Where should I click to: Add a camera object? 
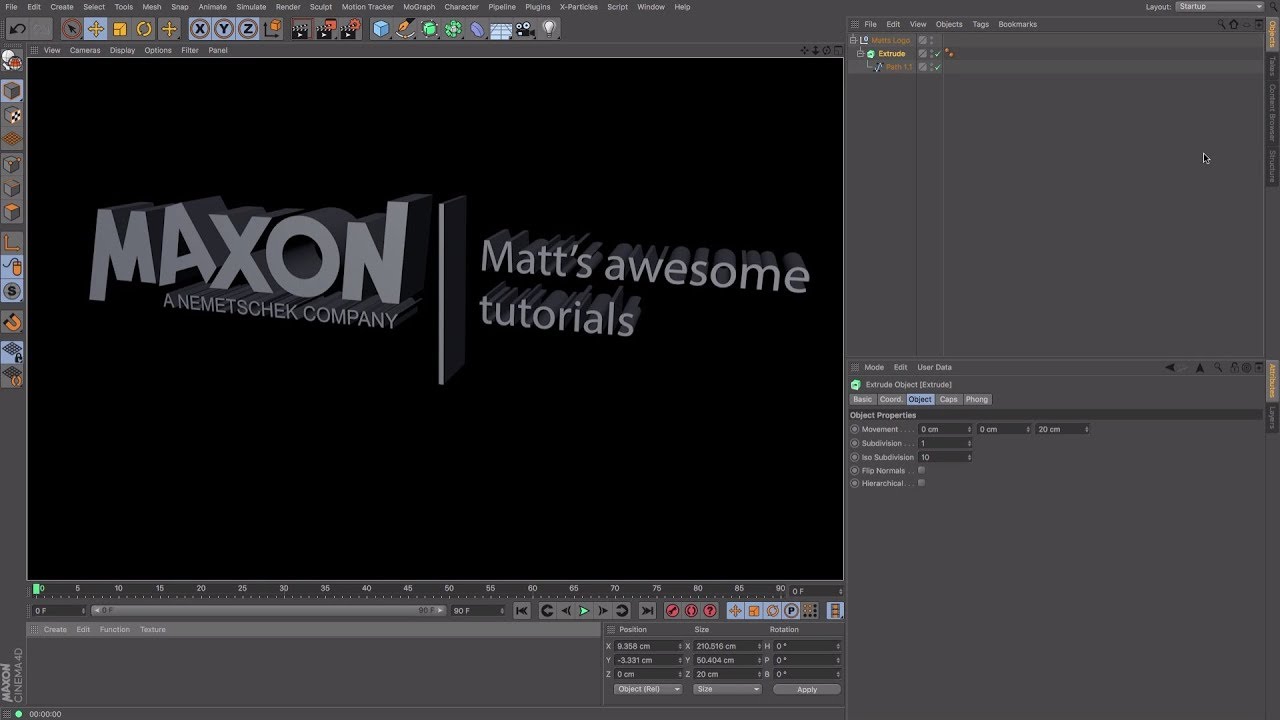525,29
